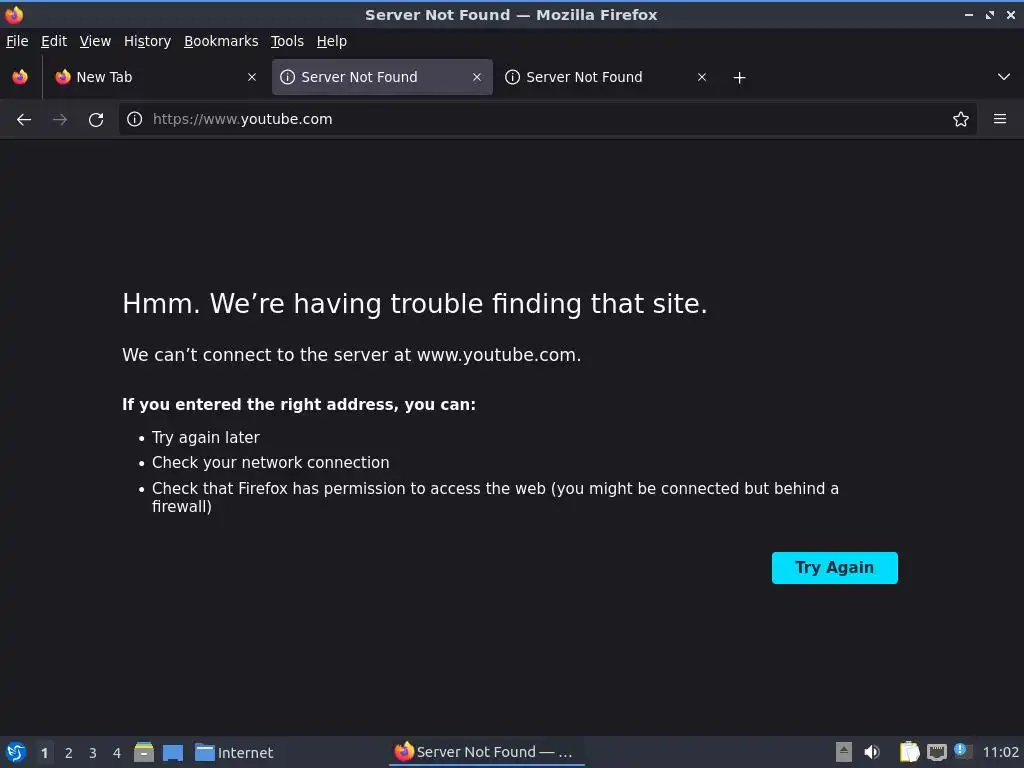Switch to workspace 1
Image resolution: width=1024 pixels, height=768 pixels.
point(44,753)
